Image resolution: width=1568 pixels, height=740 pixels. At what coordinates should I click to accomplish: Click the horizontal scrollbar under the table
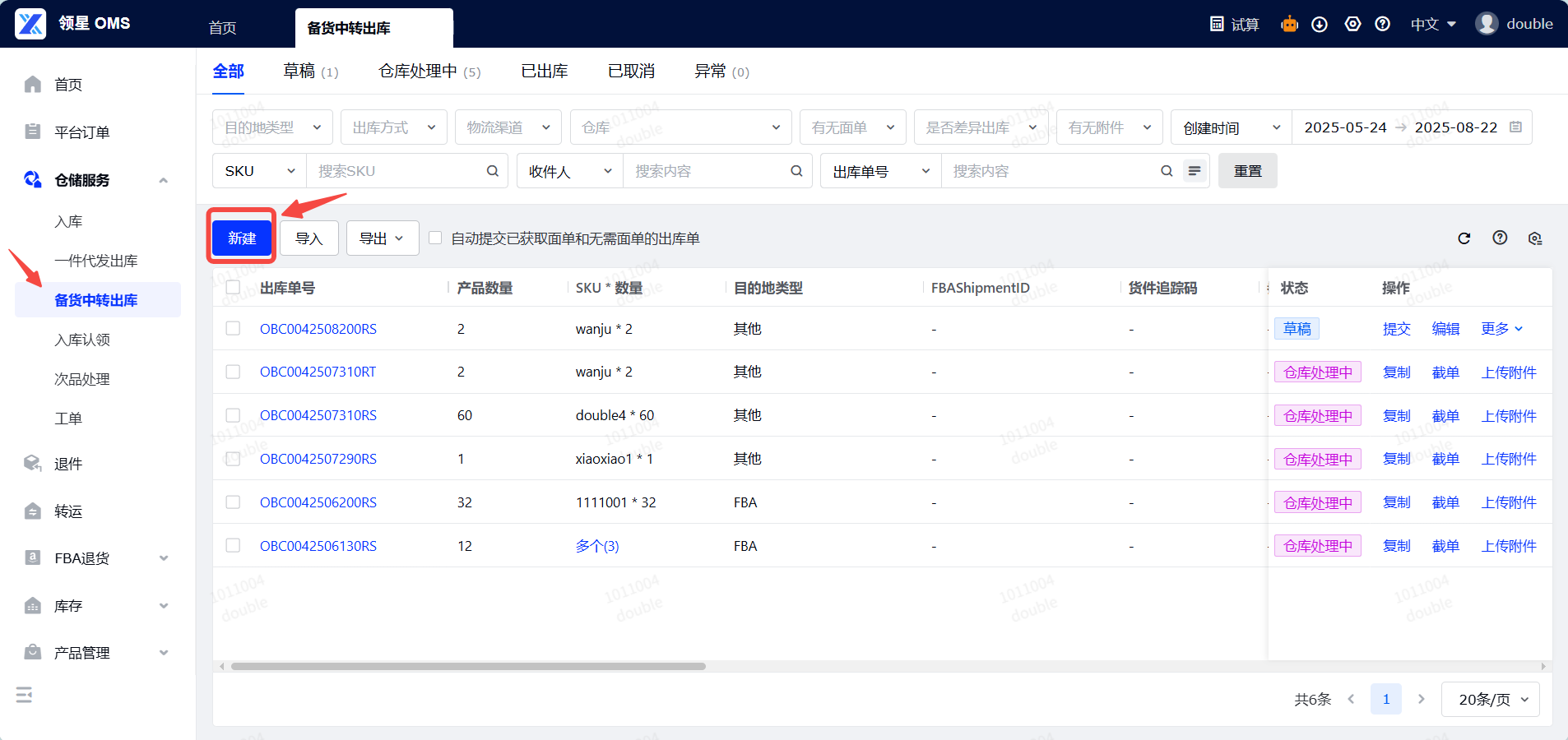pyautogui.click(x=468, y=666)
